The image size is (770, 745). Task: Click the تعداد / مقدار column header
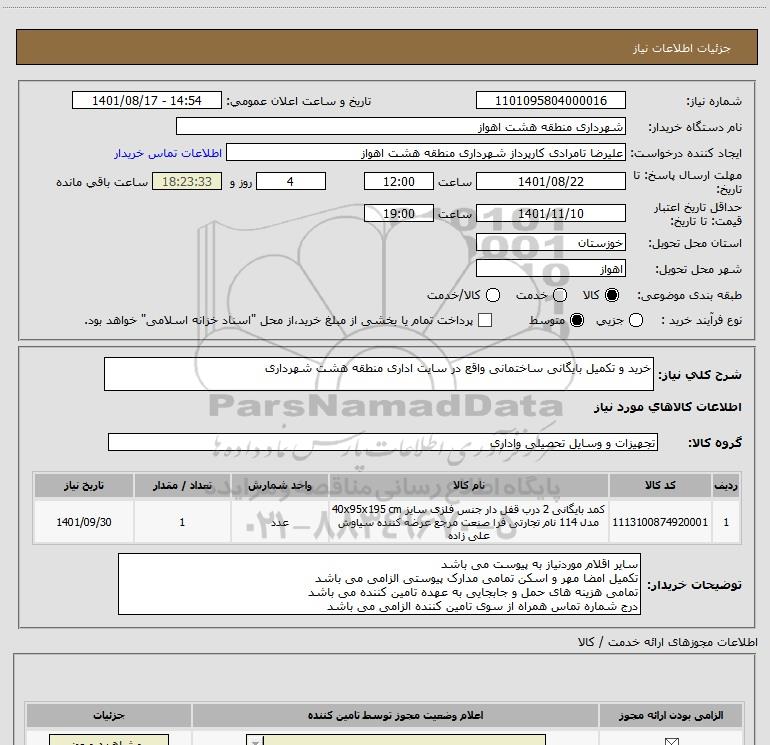182,485
